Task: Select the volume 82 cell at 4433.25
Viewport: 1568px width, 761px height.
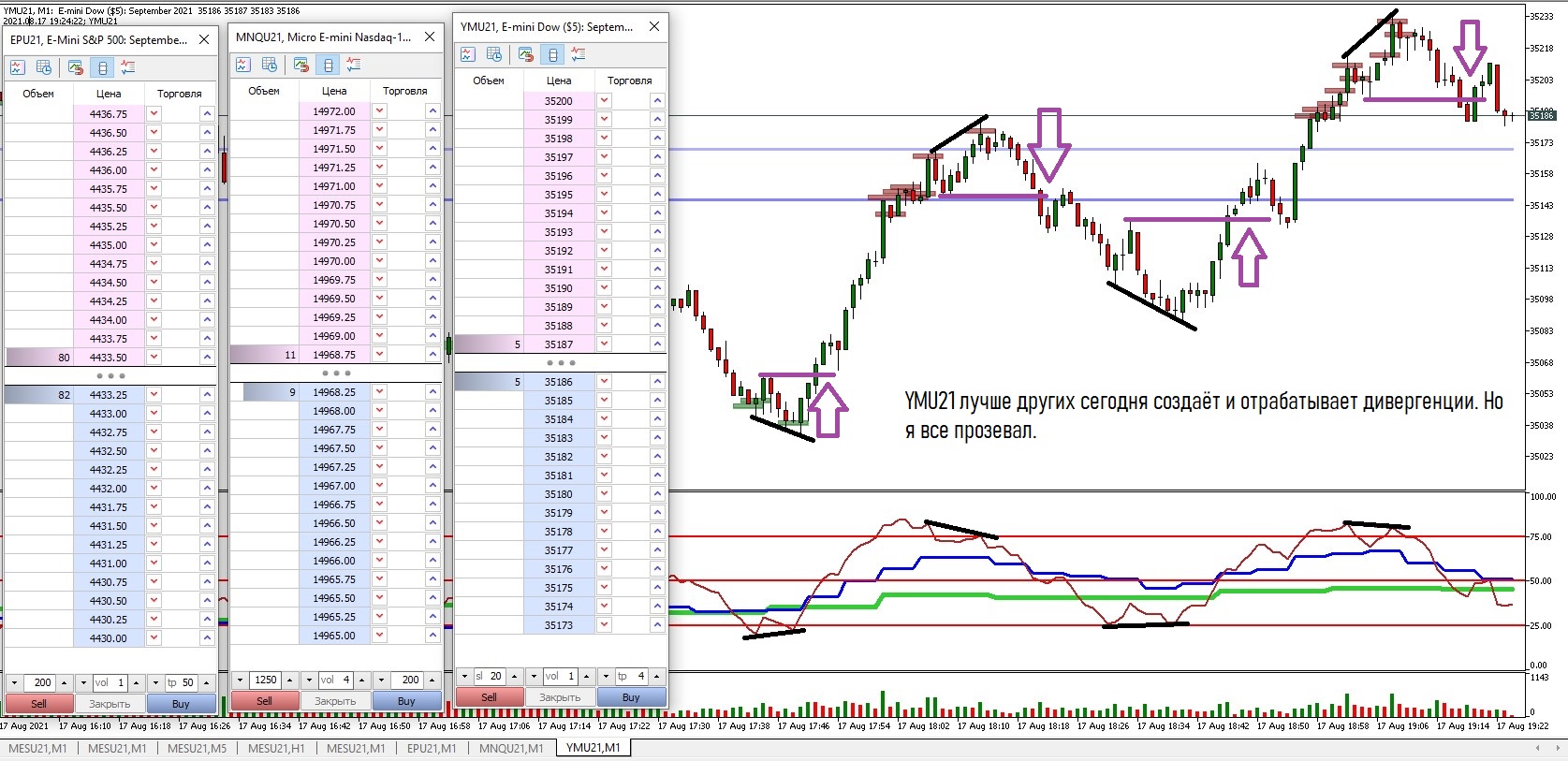Action: tap(39, 394)
